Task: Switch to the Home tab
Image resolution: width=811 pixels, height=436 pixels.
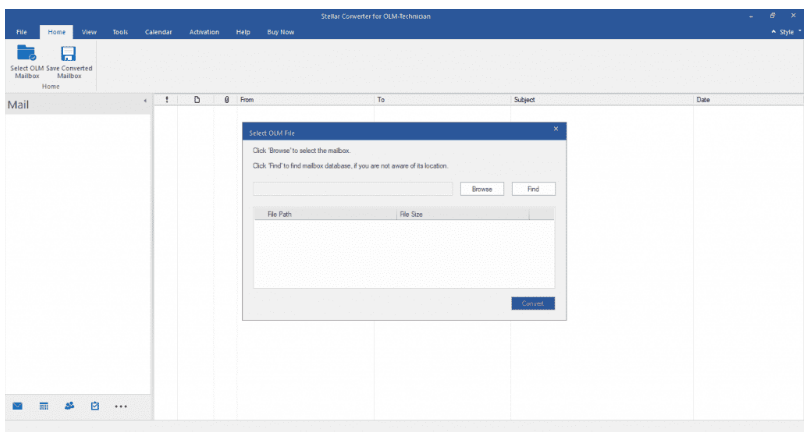Action: (56, 32)
